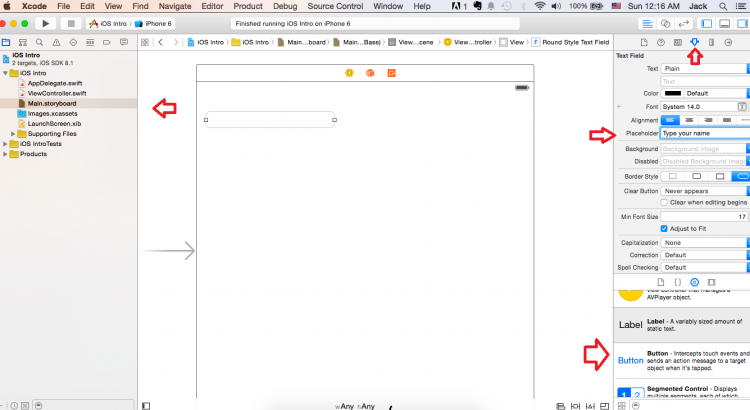Click the Run (play) button in toolbar
This screenshot has width=750, height=410.
click(x=44, y=22)
